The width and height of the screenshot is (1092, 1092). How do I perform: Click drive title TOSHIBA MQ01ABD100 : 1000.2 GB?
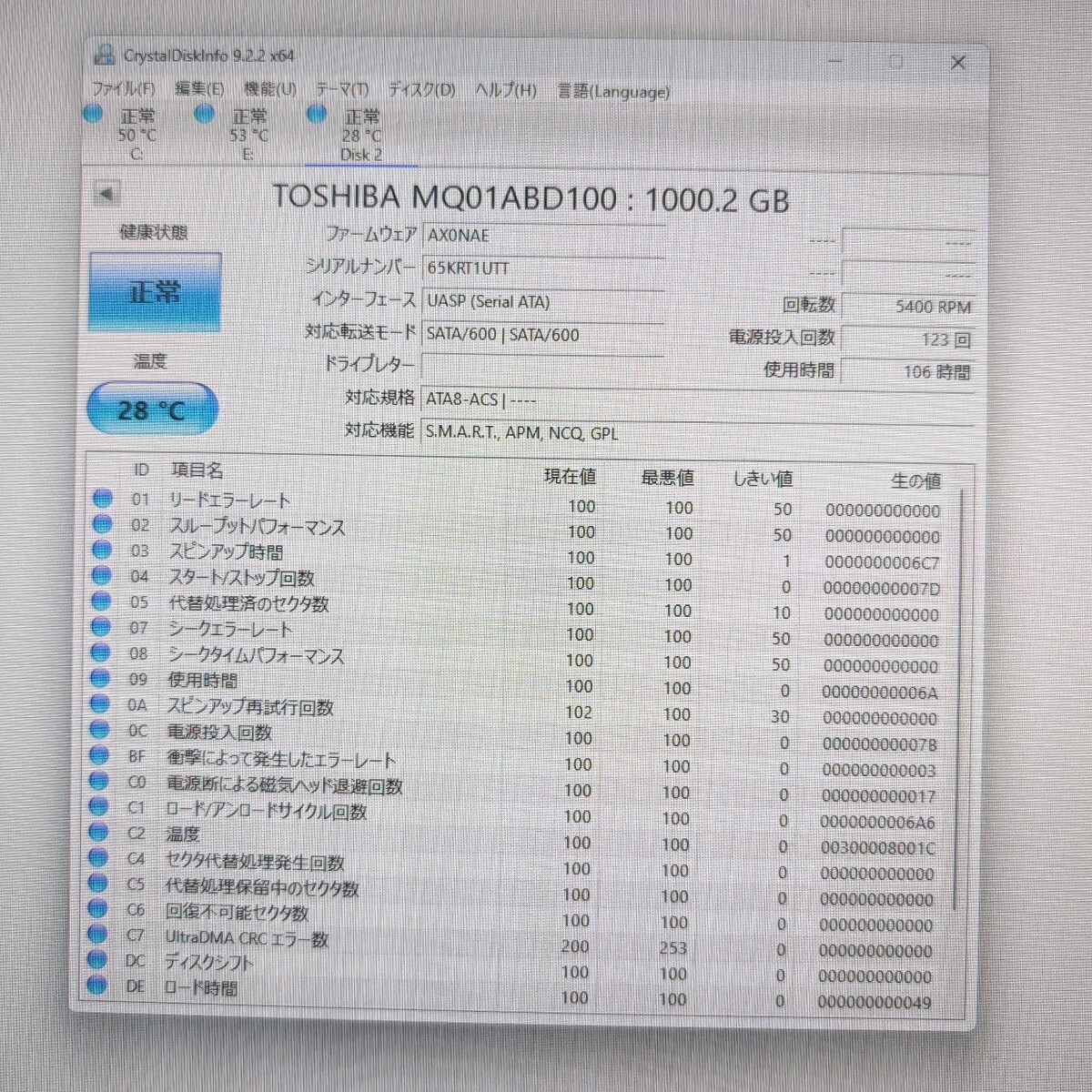[x=531, y=198]
